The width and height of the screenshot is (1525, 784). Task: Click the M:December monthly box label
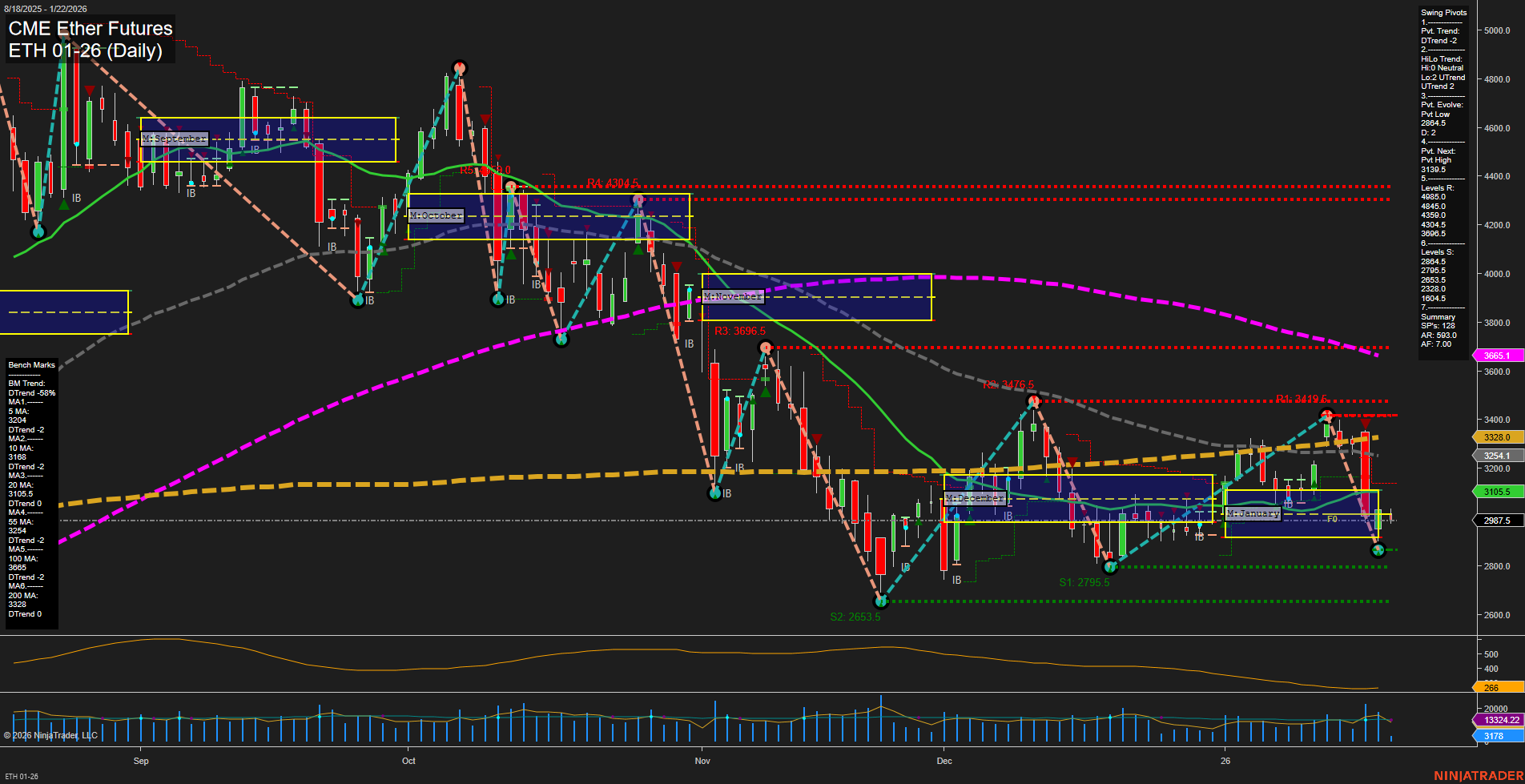coord(974,498)
